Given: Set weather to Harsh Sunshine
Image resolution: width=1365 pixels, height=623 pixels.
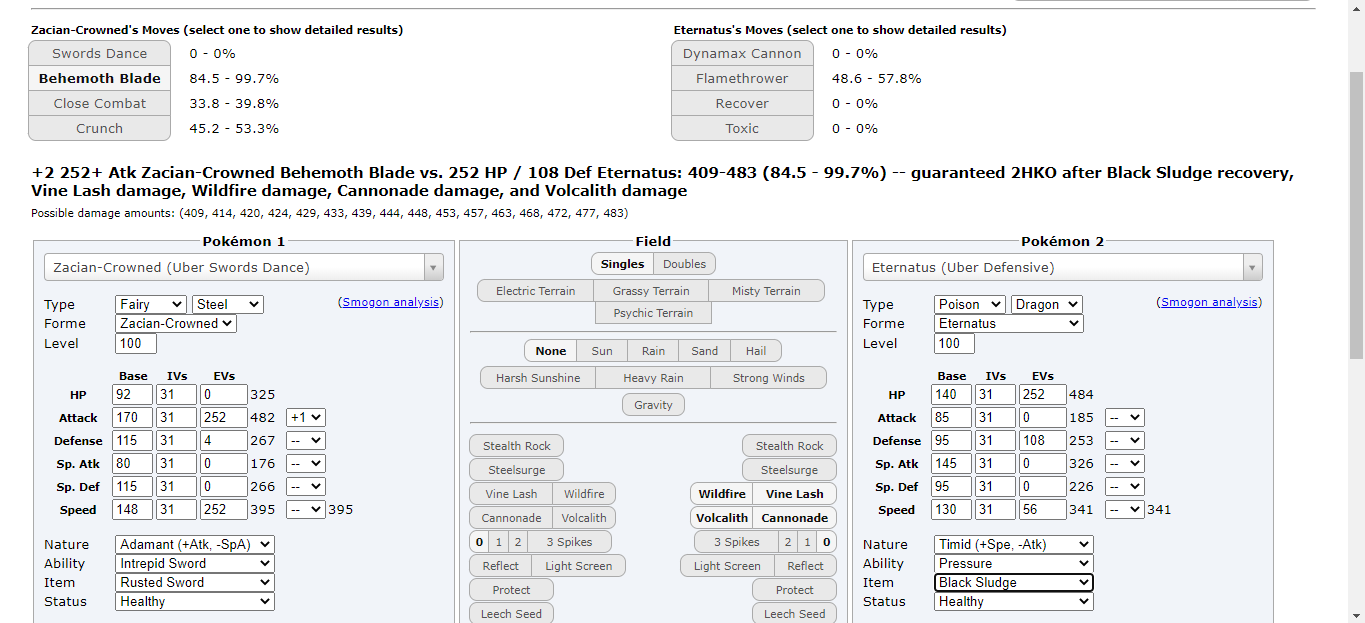Looking at the screenshot, I should point(538,378).
